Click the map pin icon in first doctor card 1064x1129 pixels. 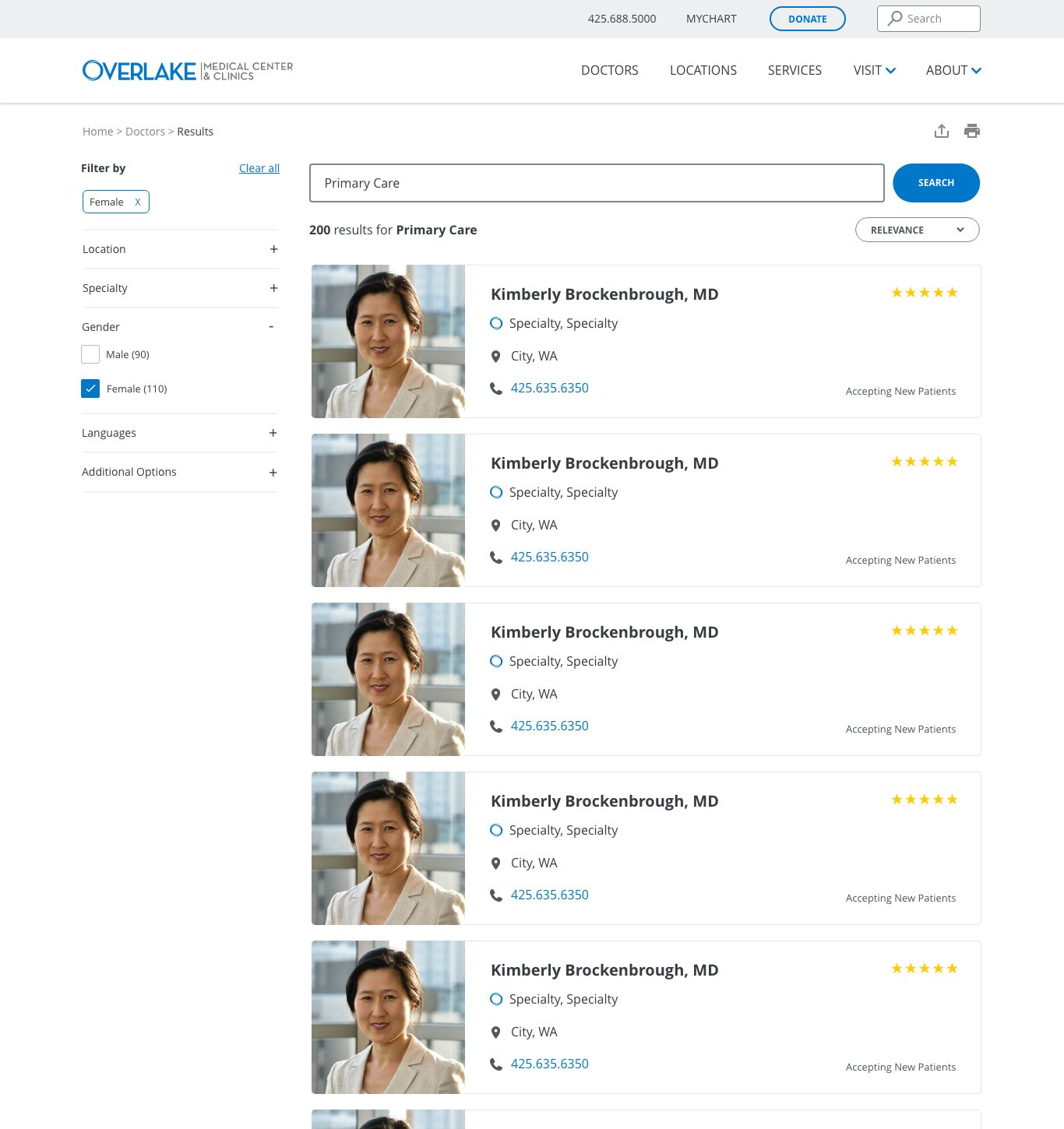tap(495, 356)
